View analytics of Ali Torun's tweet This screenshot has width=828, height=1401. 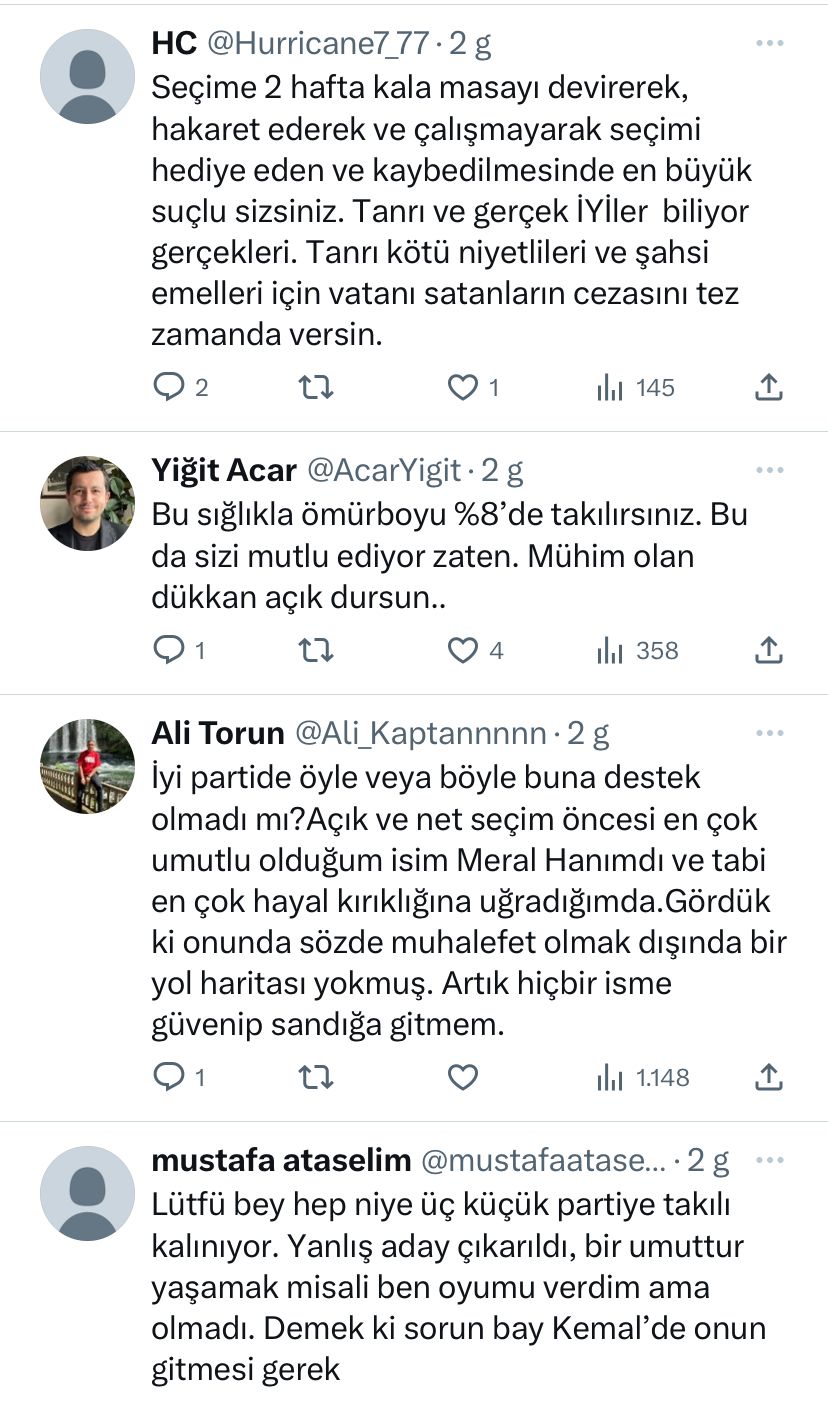tap(643, 1077)
